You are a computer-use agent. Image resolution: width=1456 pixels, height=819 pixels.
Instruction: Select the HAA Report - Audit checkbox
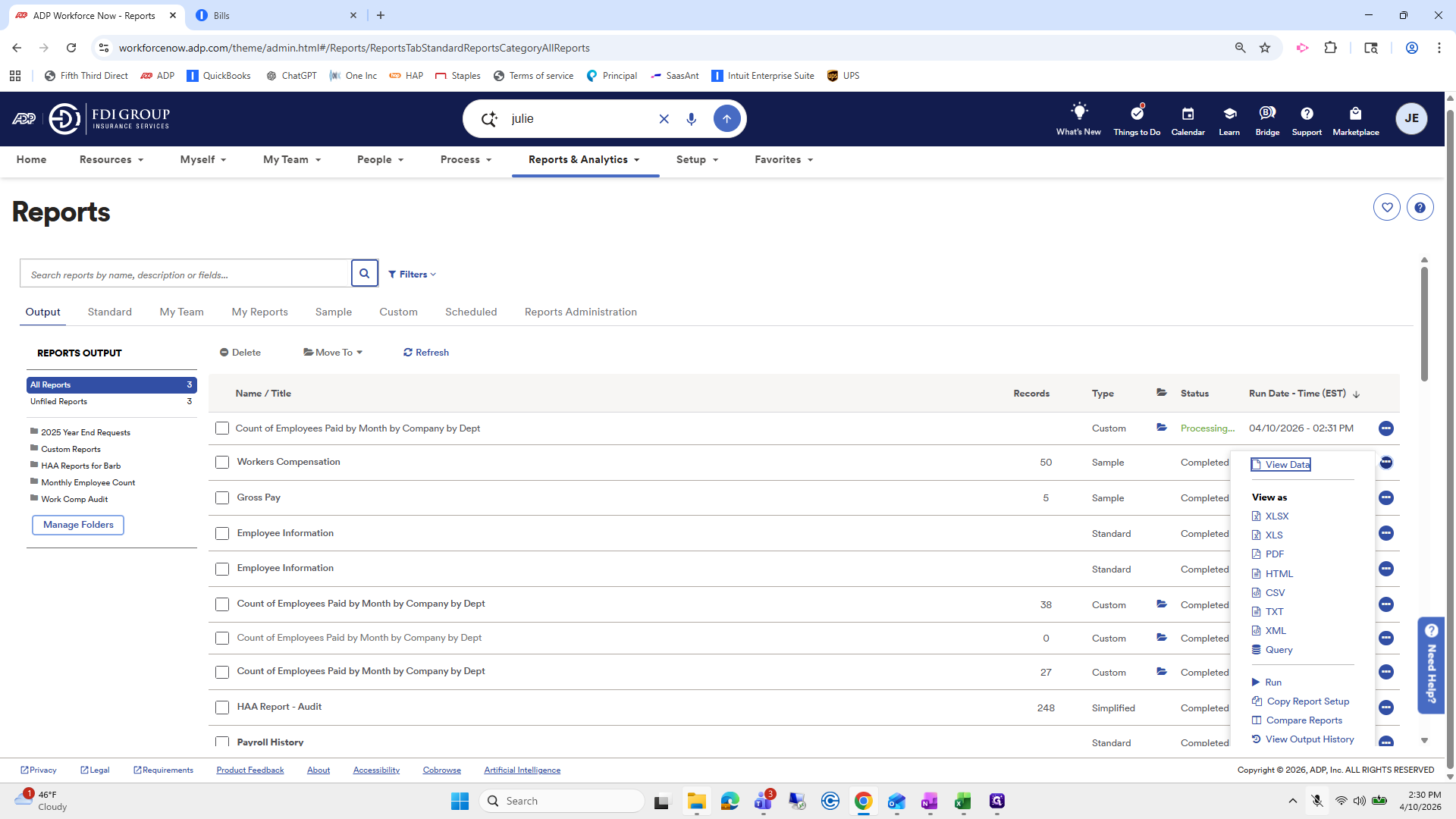[x=222, y=708]
